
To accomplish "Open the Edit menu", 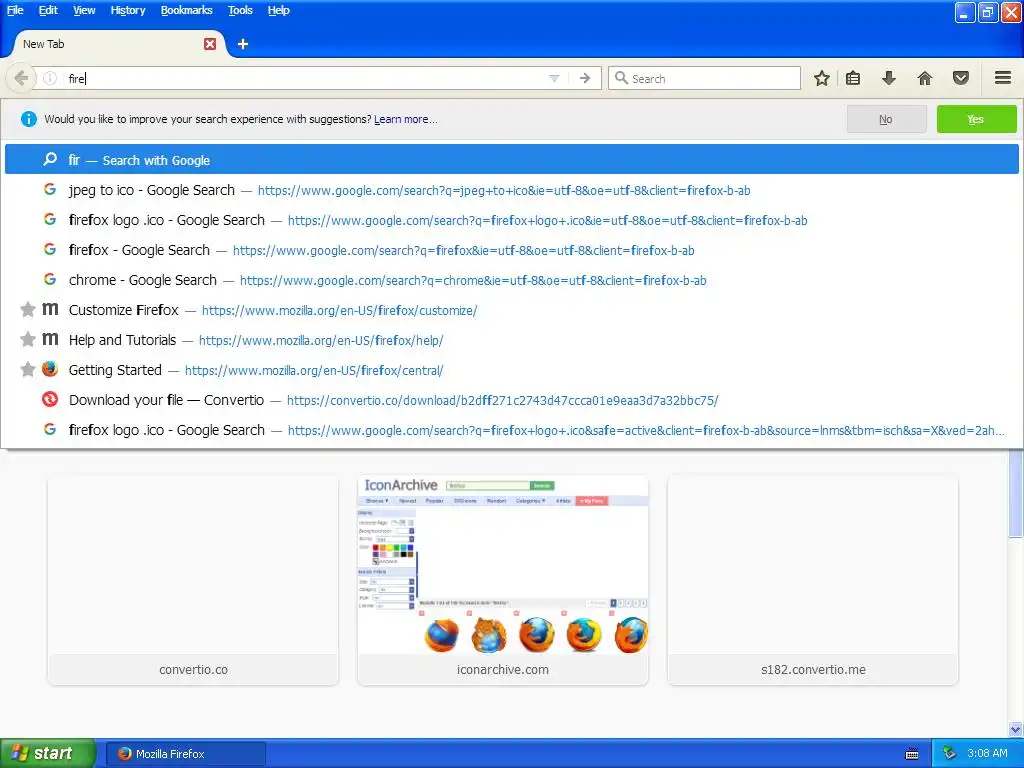I will (48, 10).
